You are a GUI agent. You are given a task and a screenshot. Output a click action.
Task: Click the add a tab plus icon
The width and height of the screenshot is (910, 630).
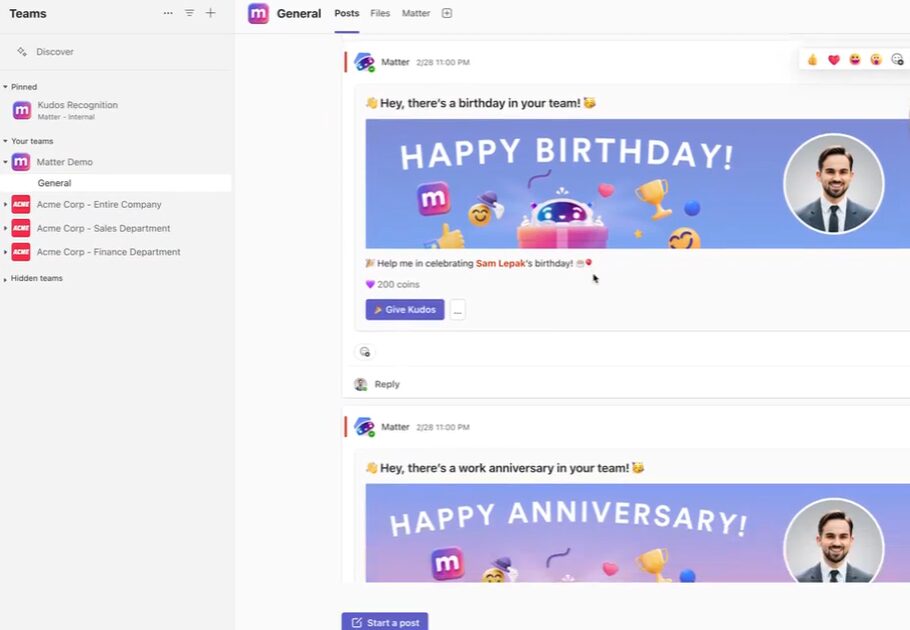click(x=447, y=13)
